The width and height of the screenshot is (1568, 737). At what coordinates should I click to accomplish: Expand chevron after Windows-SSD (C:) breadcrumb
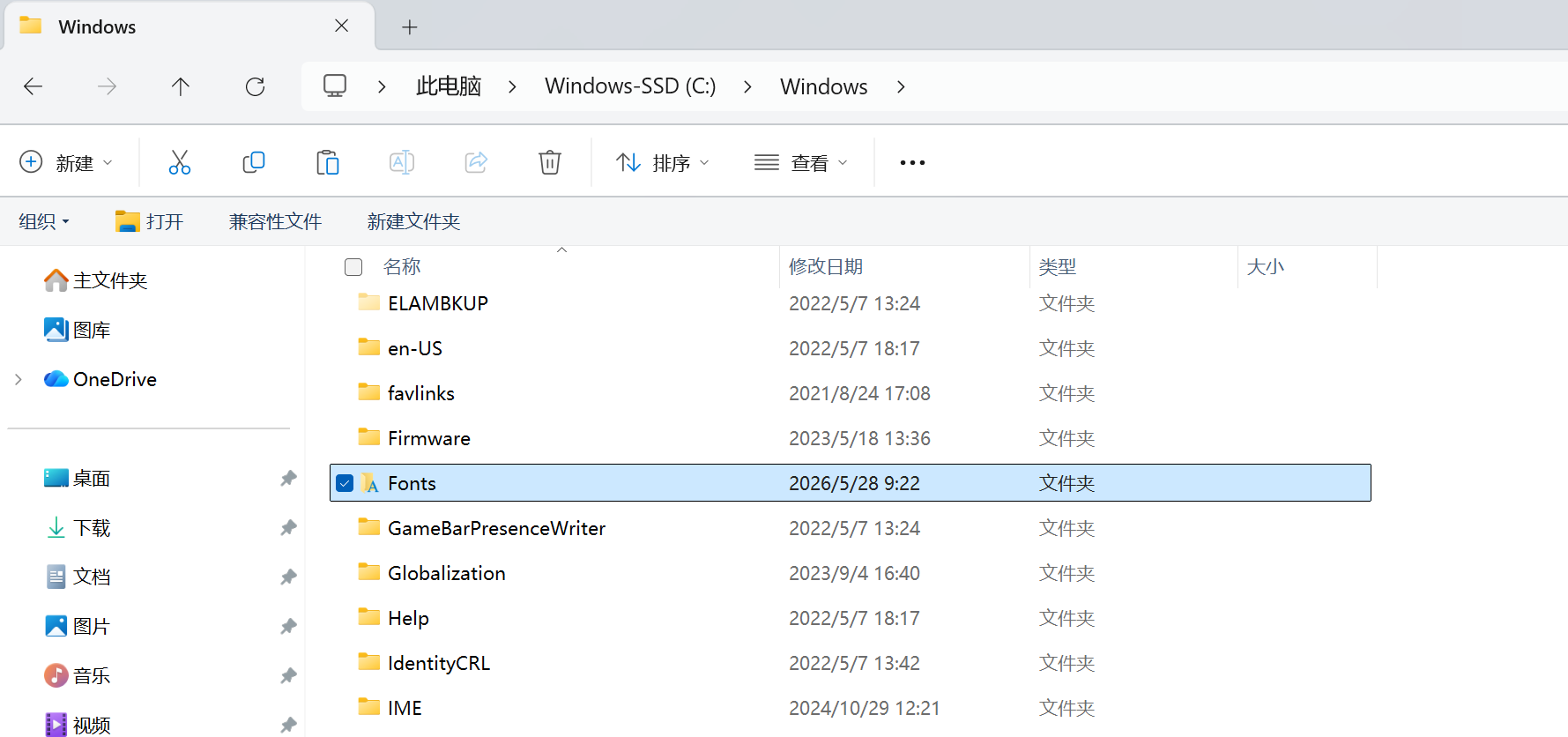(x=747, y=86)
